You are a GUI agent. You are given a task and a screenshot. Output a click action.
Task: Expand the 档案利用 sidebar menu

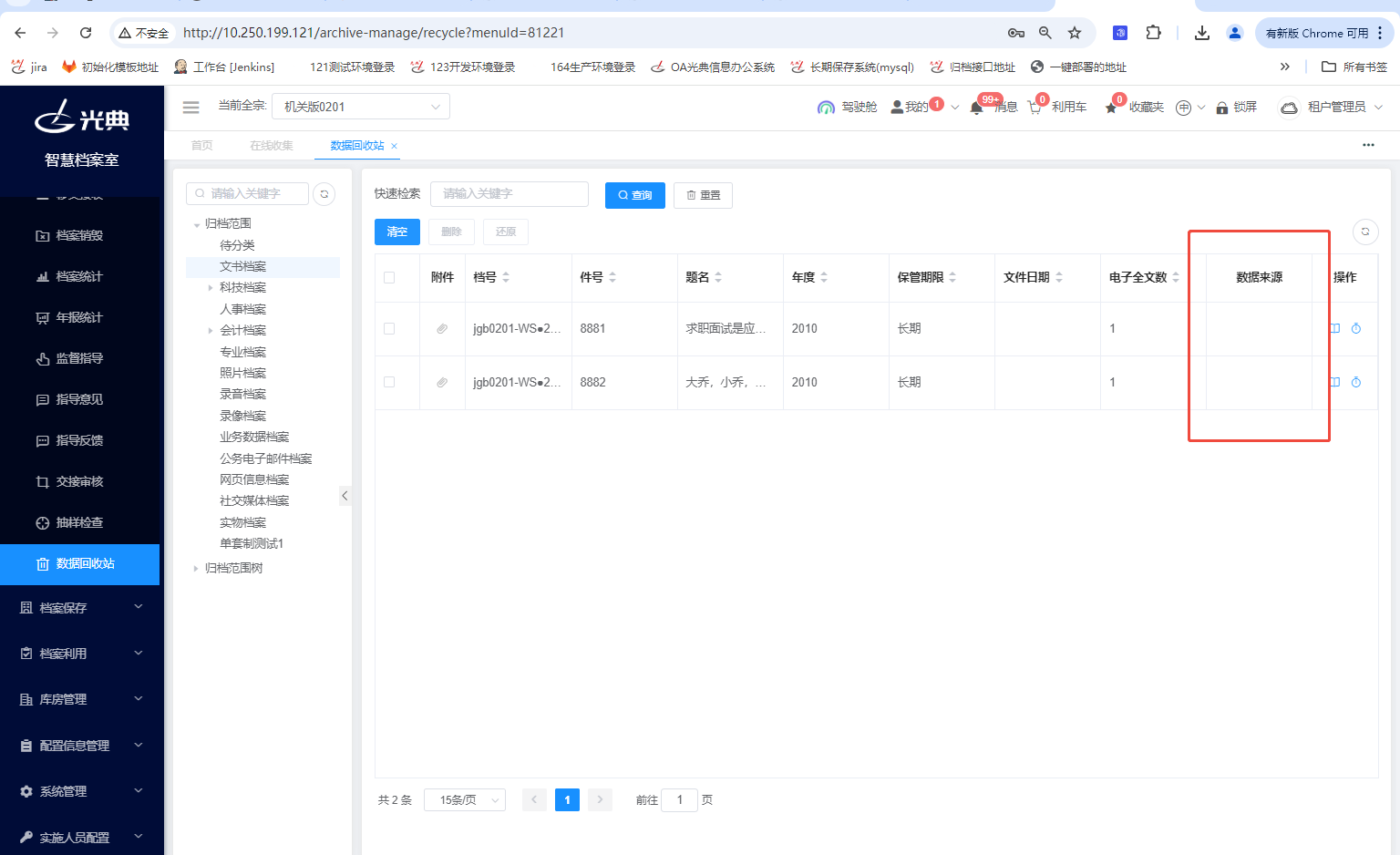[81, 654]
